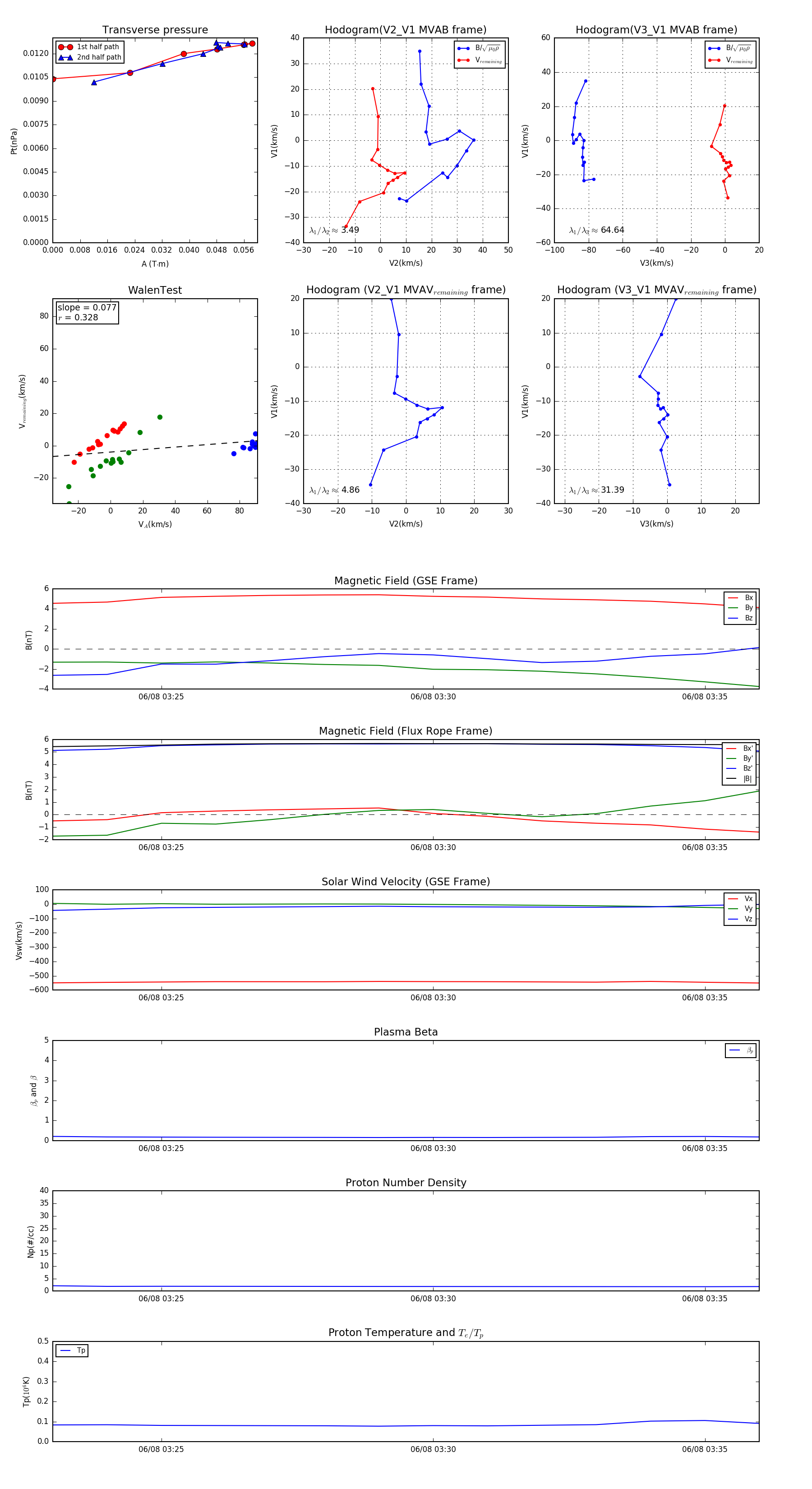Click "Hodogram(V2_V1 MVAB frame)" title
The width and height of the screenshot is (812, 1489).
(x=406, y=30)
